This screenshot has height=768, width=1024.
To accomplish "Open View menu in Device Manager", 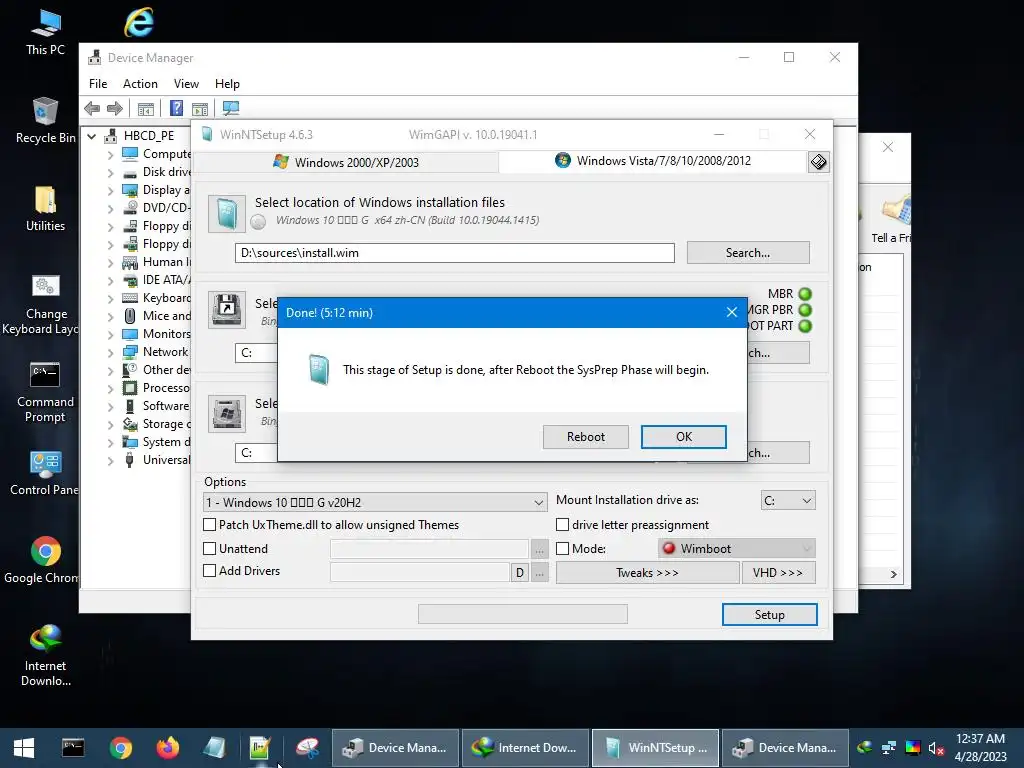I will point(186,84).
